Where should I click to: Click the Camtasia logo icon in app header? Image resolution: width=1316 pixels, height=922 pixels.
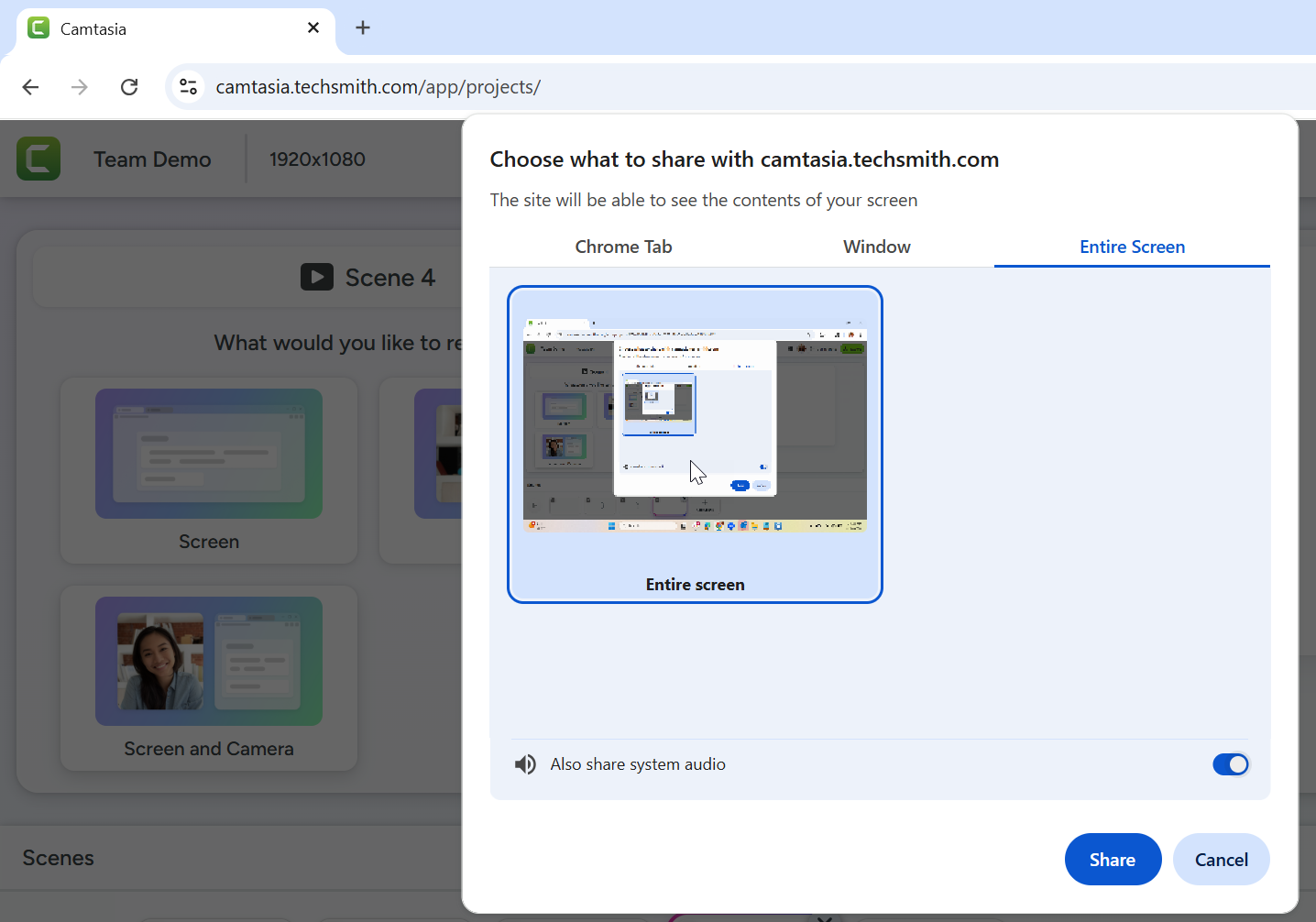[38, 159]
